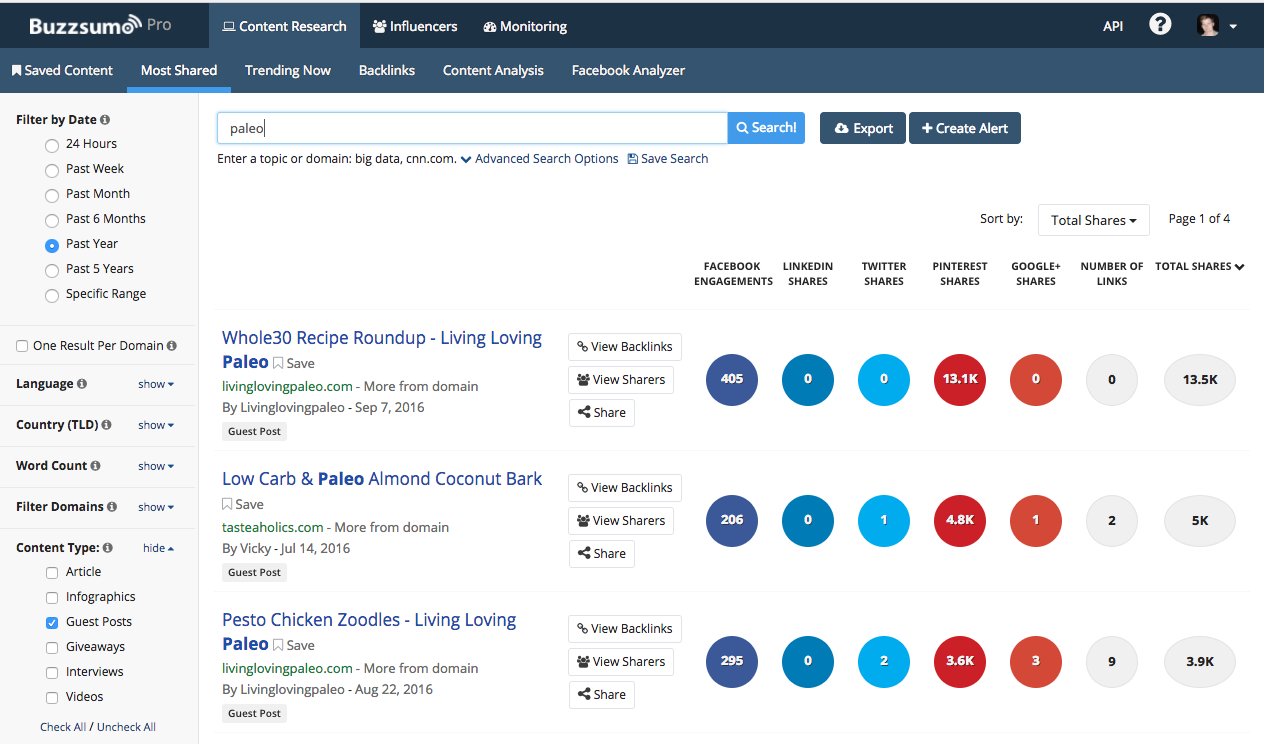Open the Content Research tab
This screenshot has height=744, width=1264.
(x=284, y=26)
